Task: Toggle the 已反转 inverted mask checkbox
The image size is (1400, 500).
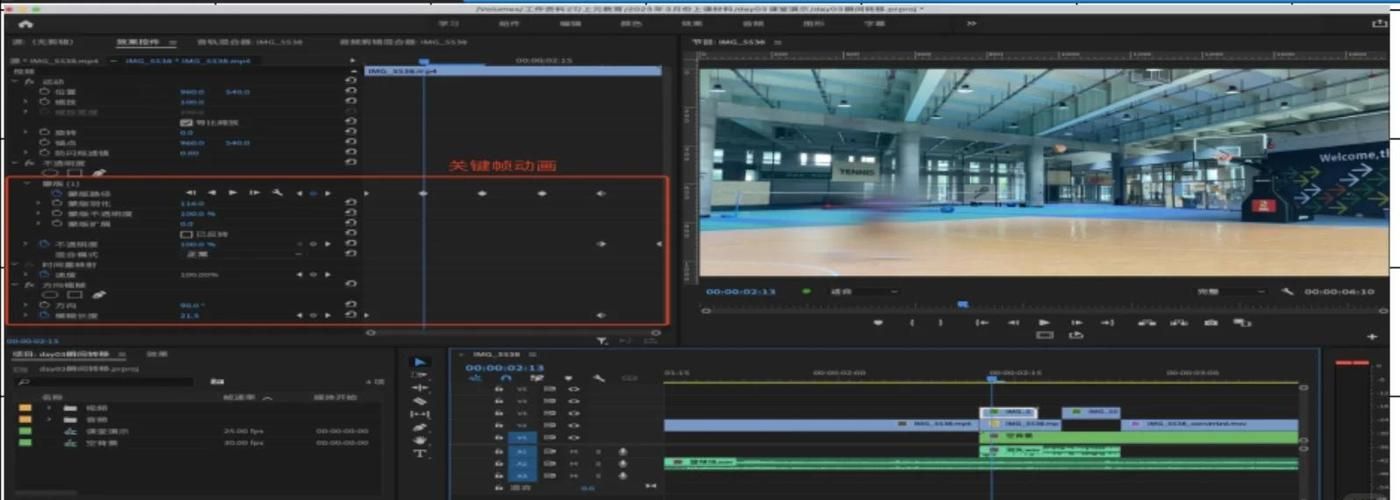Action: [185, 234]
